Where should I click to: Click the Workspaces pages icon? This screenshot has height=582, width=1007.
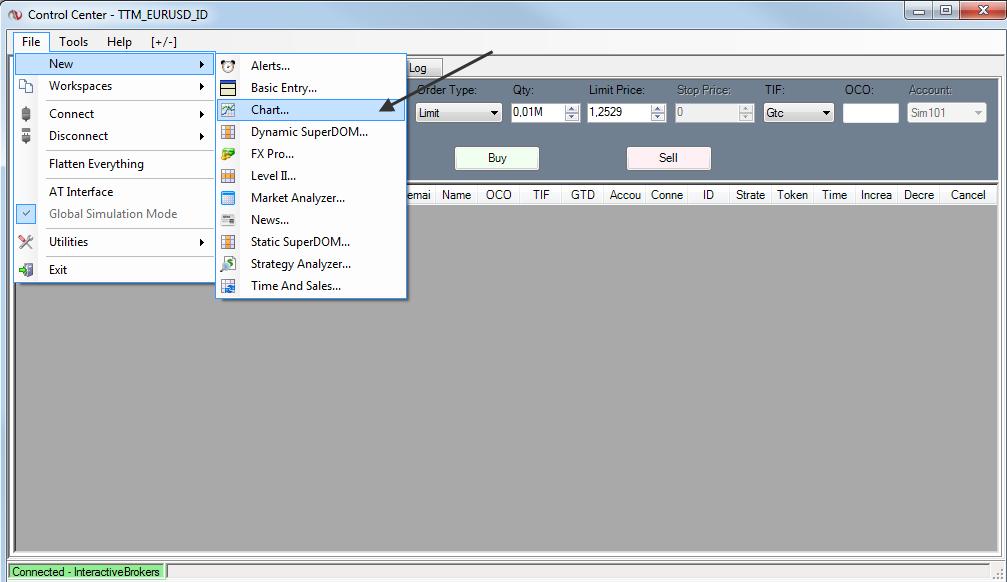coord(26,86)
